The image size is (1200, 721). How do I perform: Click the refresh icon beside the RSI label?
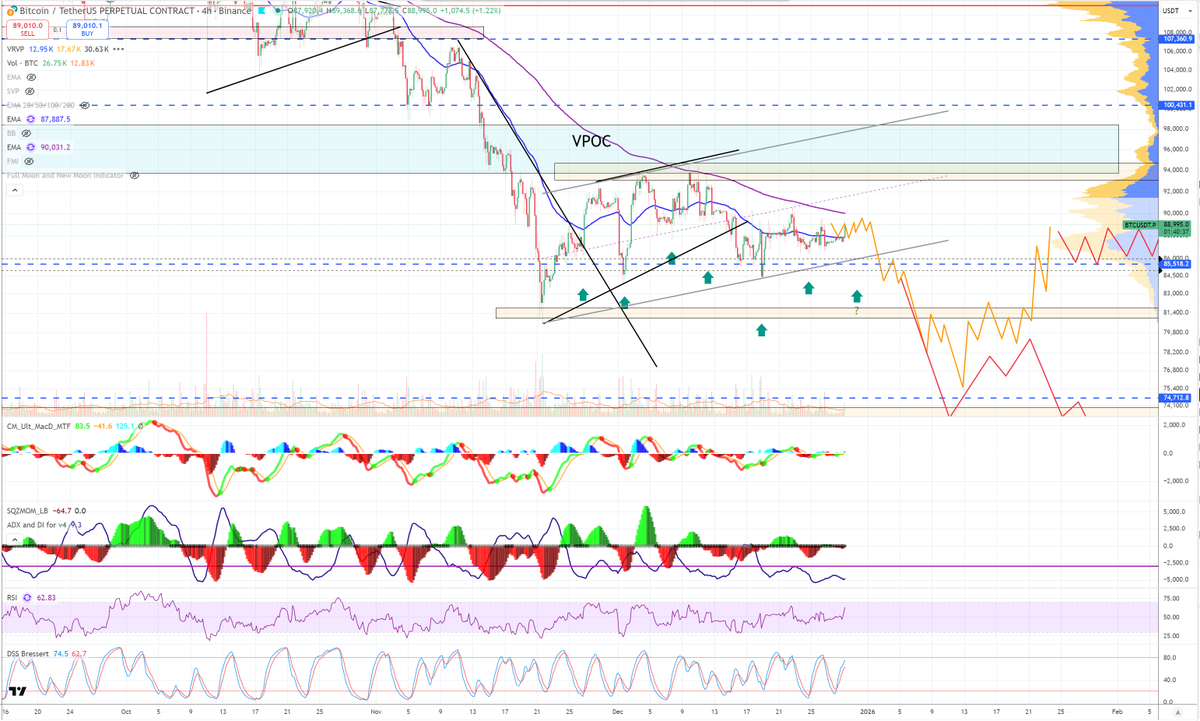[27, 596]
